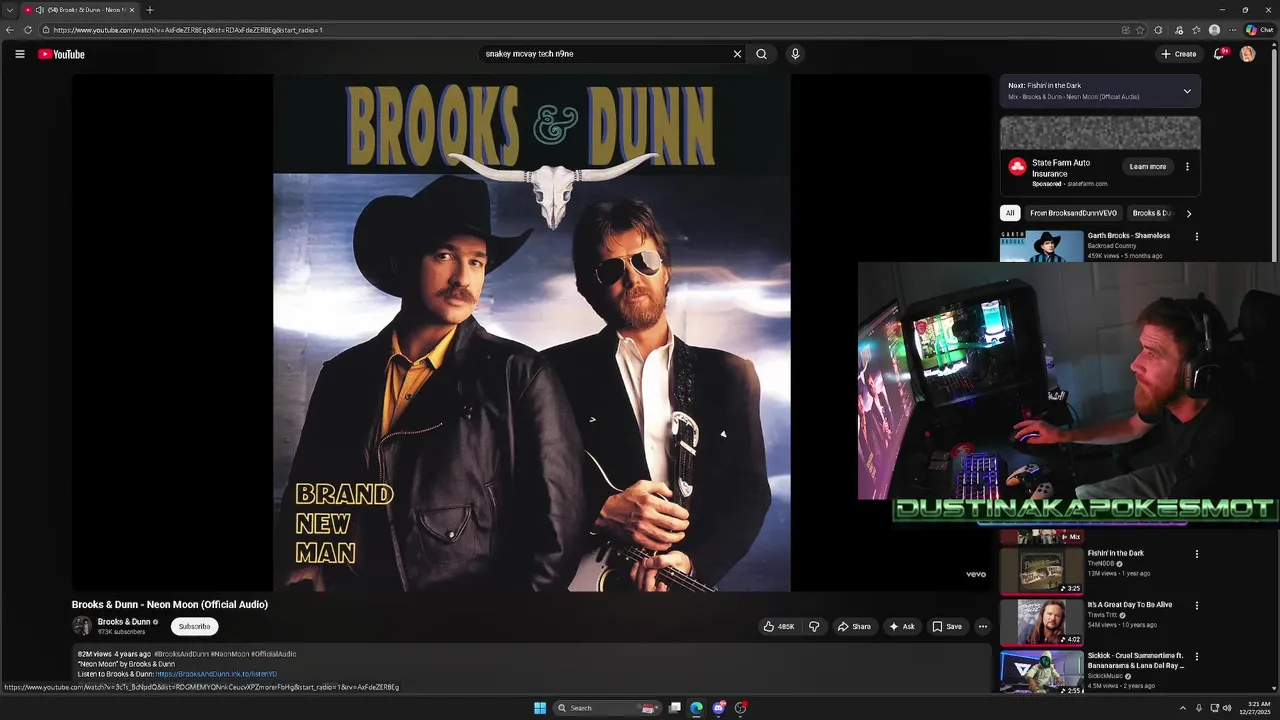This screenshot has width=1280, height=720.
Task: Open Task View on the taskbar
Action: click(x=675, y=708)
